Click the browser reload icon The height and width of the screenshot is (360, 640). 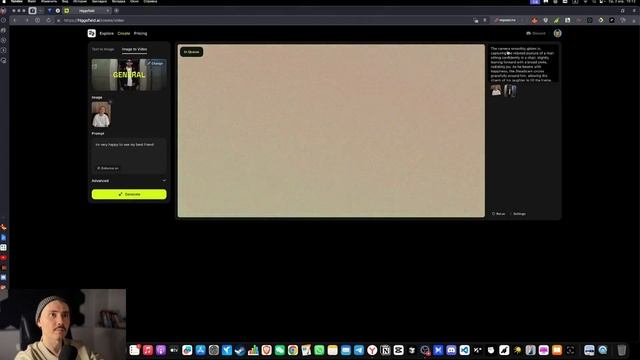point(49,20)
